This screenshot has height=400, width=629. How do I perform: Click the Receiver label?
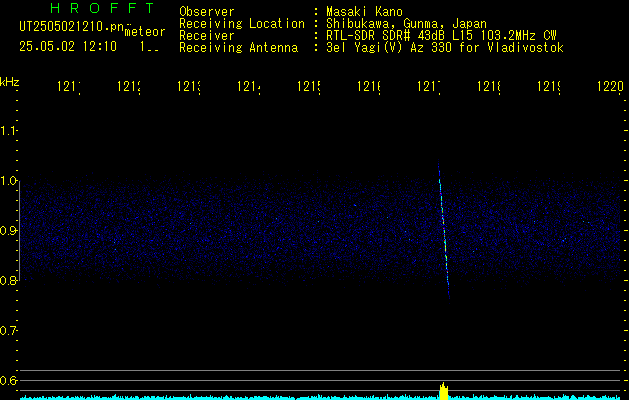(207, 36)
